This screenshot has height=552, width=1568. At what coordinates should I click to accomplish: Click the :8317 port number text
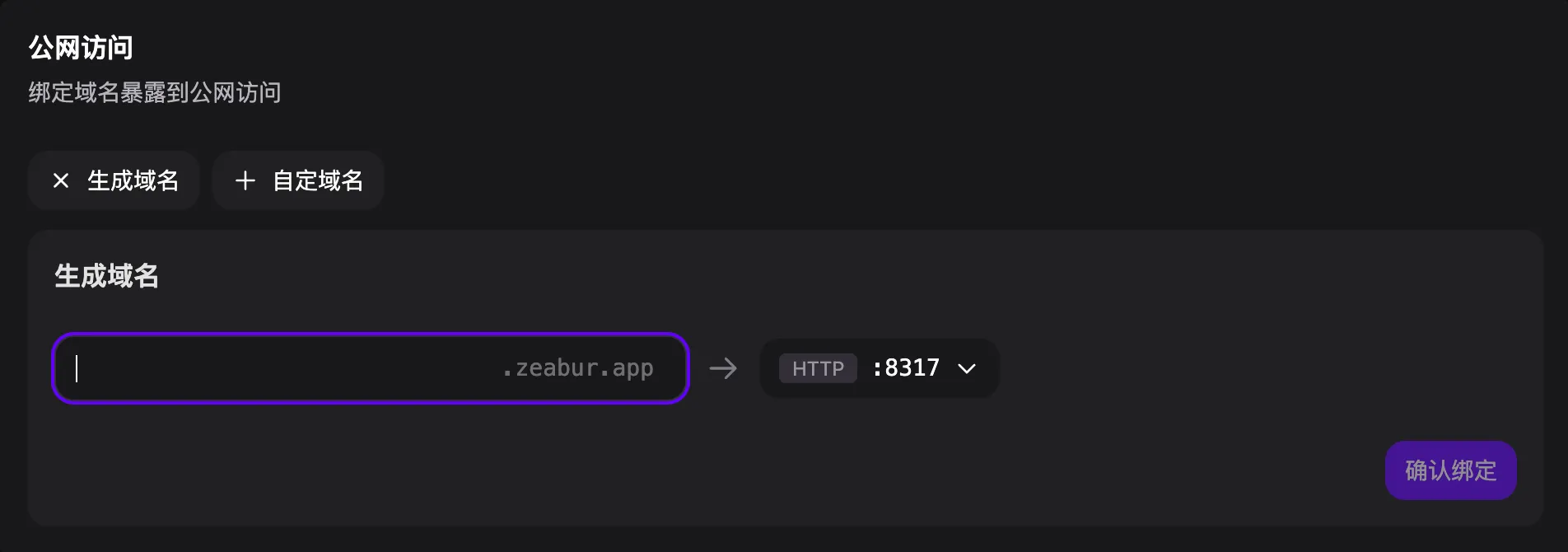coord(906,367)
